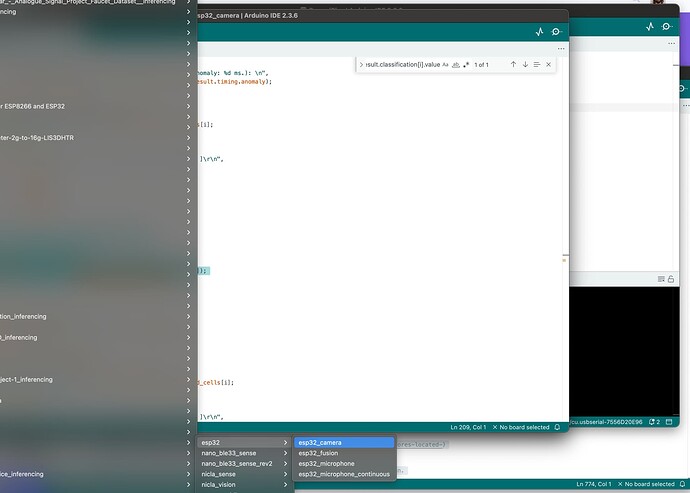Open the "ice_inferencing" library menu row

(x=98, y=474)
